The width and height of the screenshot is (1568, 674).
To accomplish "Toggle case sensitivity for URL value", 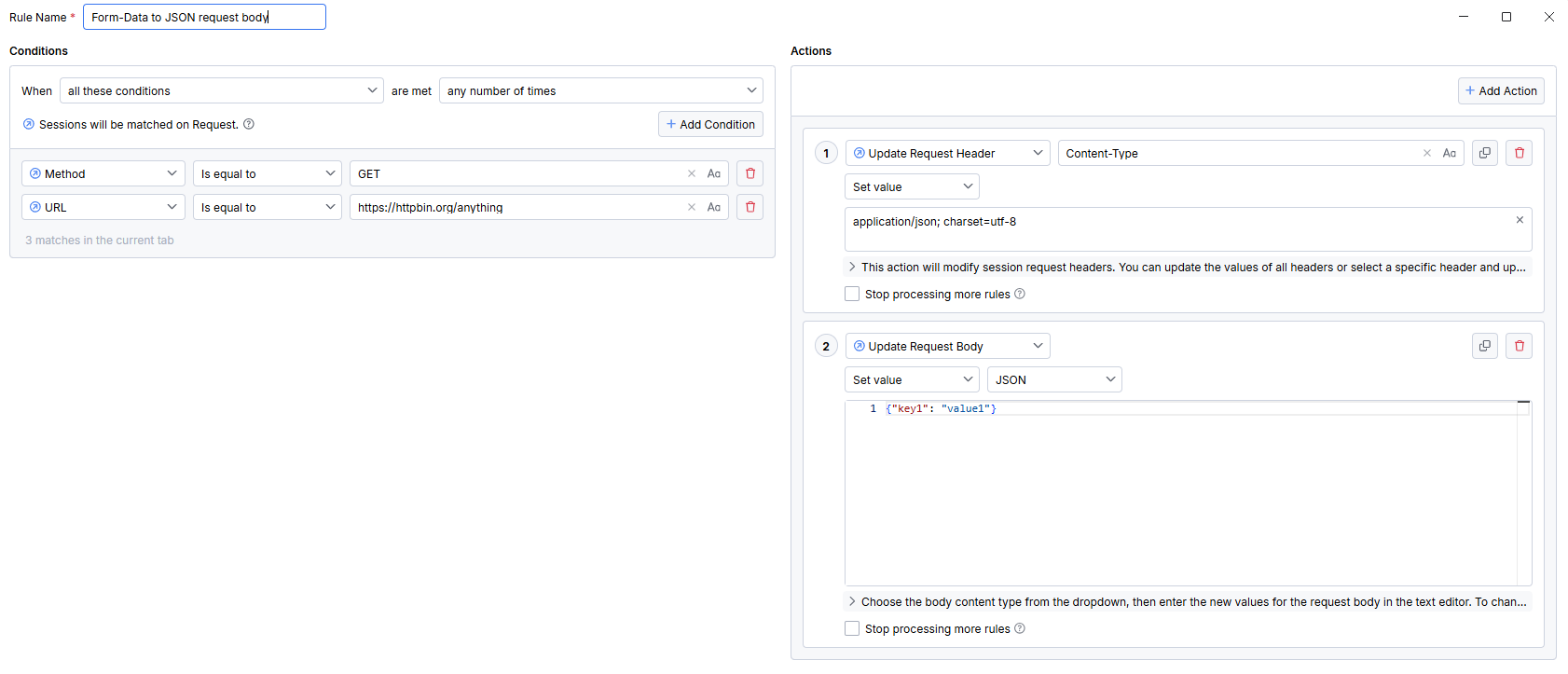I will point(714,207).
